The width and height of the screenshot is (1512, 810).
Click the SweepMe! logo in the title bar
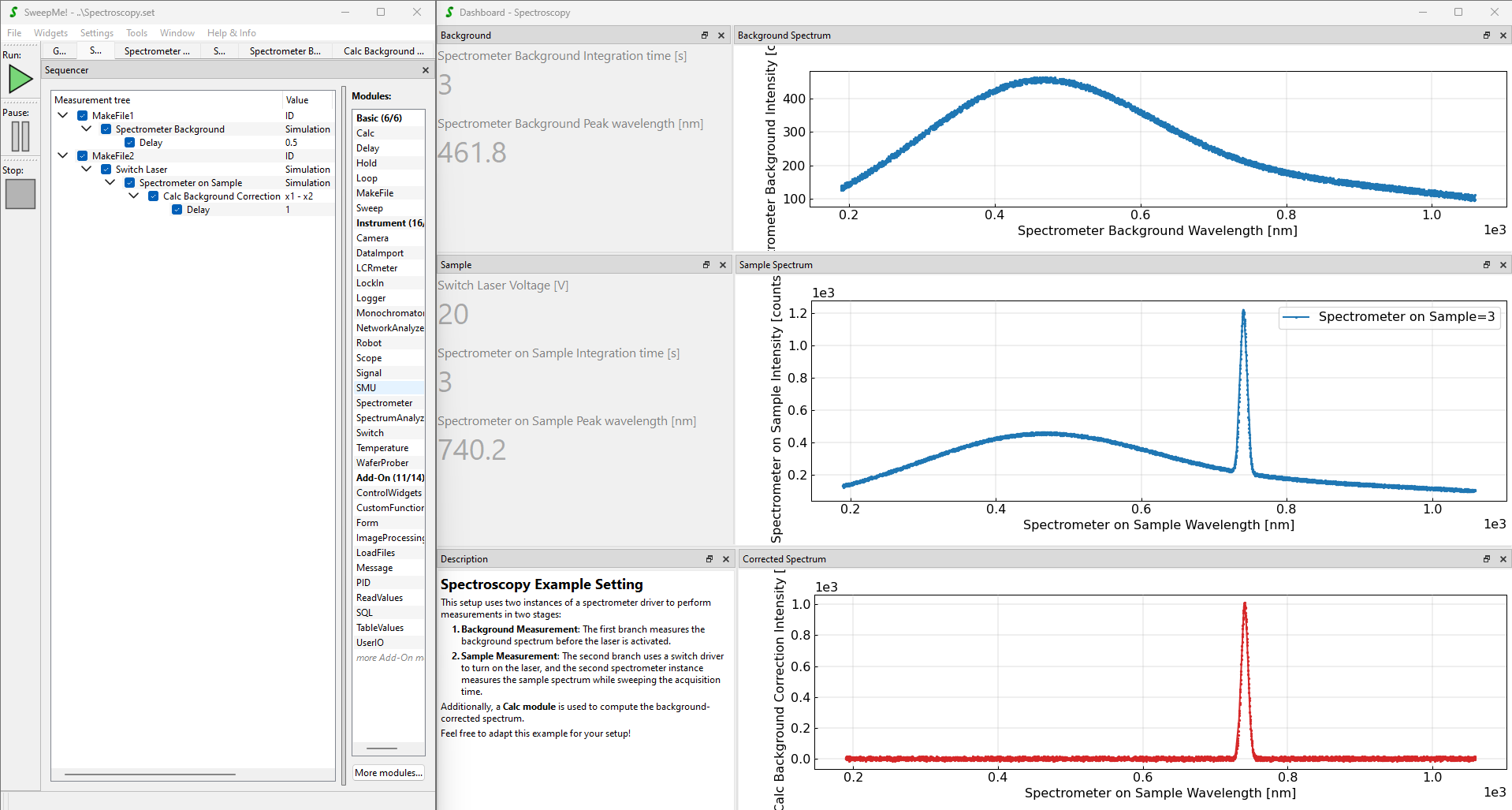13,12
